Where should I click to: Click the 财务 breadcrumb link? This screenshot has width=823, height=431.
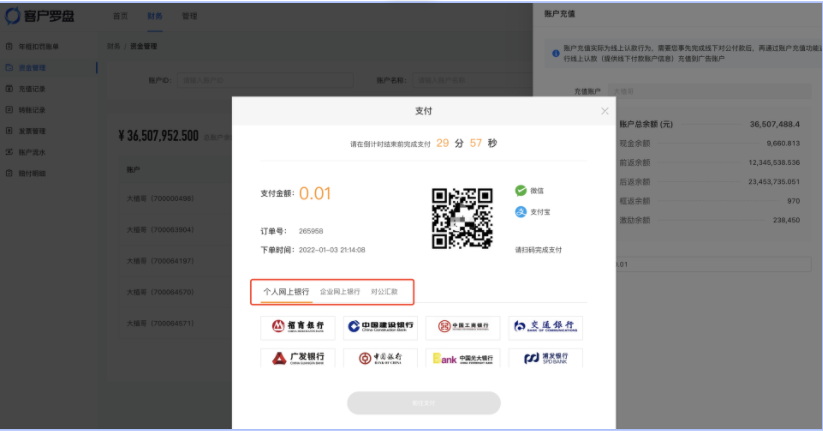[113, 46]
